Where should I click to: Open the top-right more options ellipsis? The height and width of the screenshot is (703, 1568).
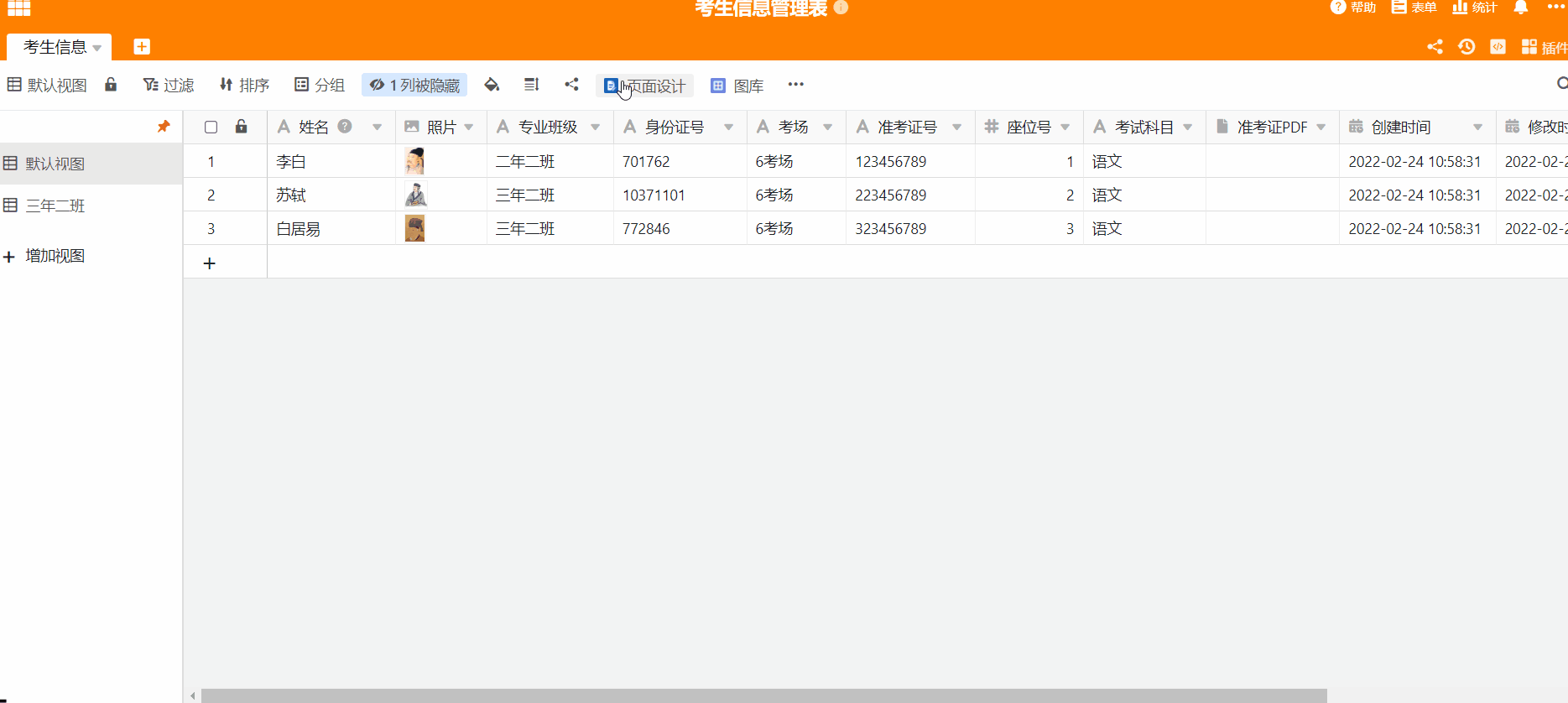[1555, 7]
